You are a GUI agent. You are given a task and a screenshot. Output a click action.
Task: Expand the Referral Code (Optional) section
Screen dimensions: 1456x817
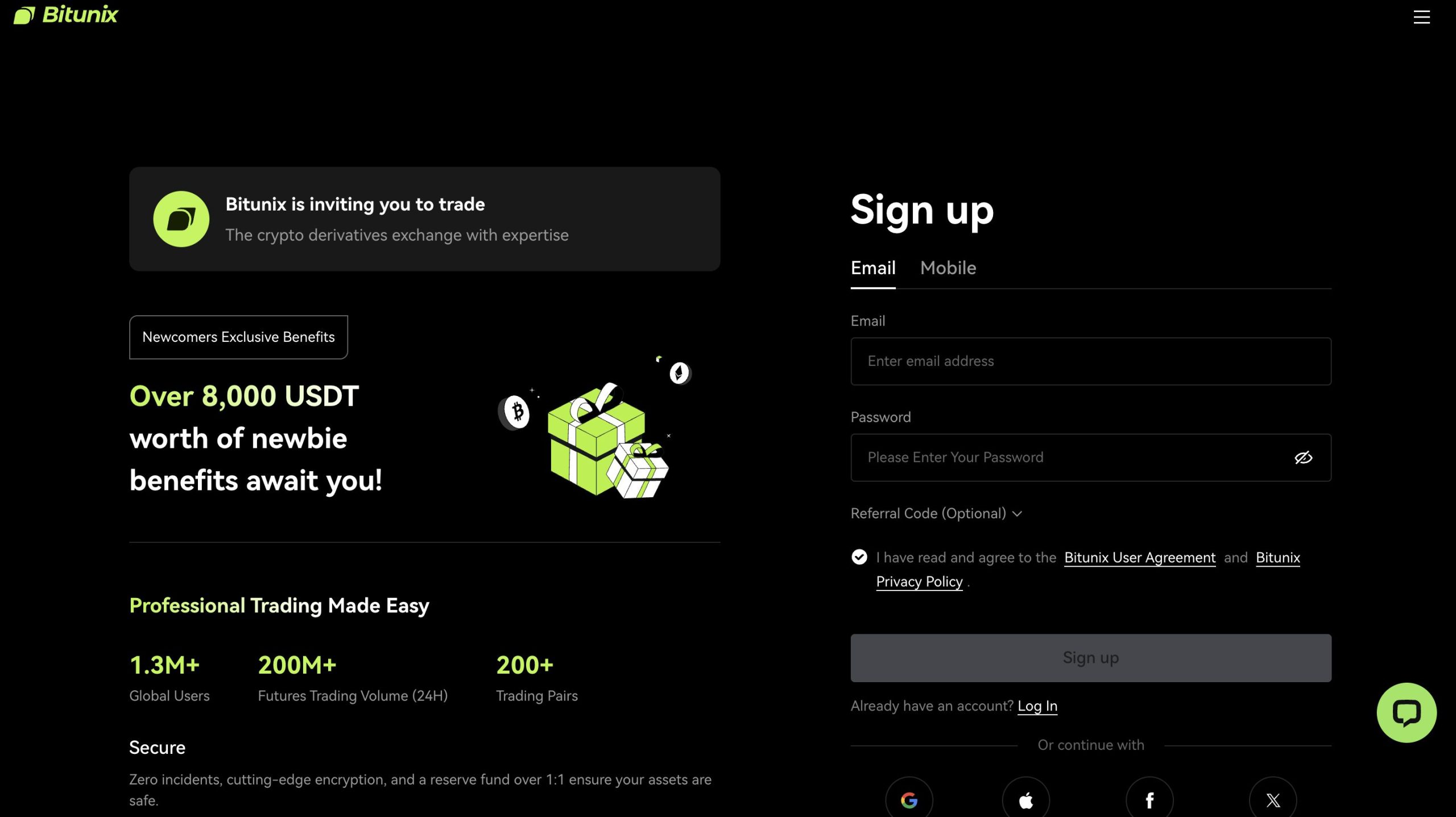[936, 513]
